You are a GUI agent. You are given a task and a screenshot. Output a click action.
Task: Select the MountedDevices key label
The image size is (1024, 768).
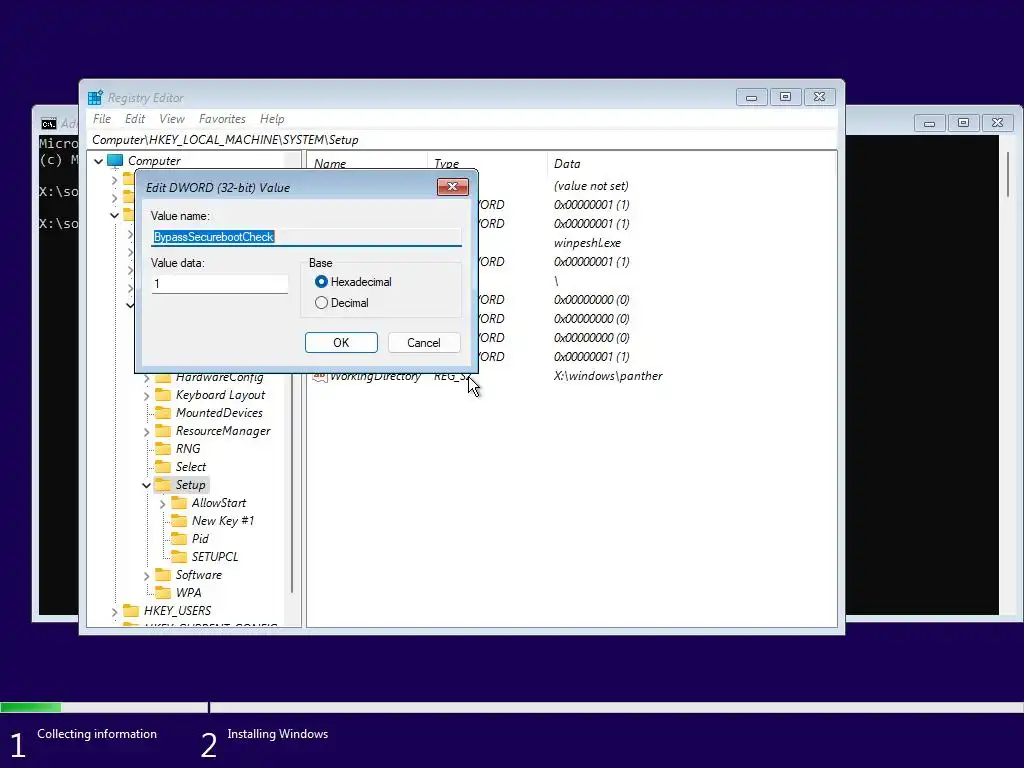point(219,413)
